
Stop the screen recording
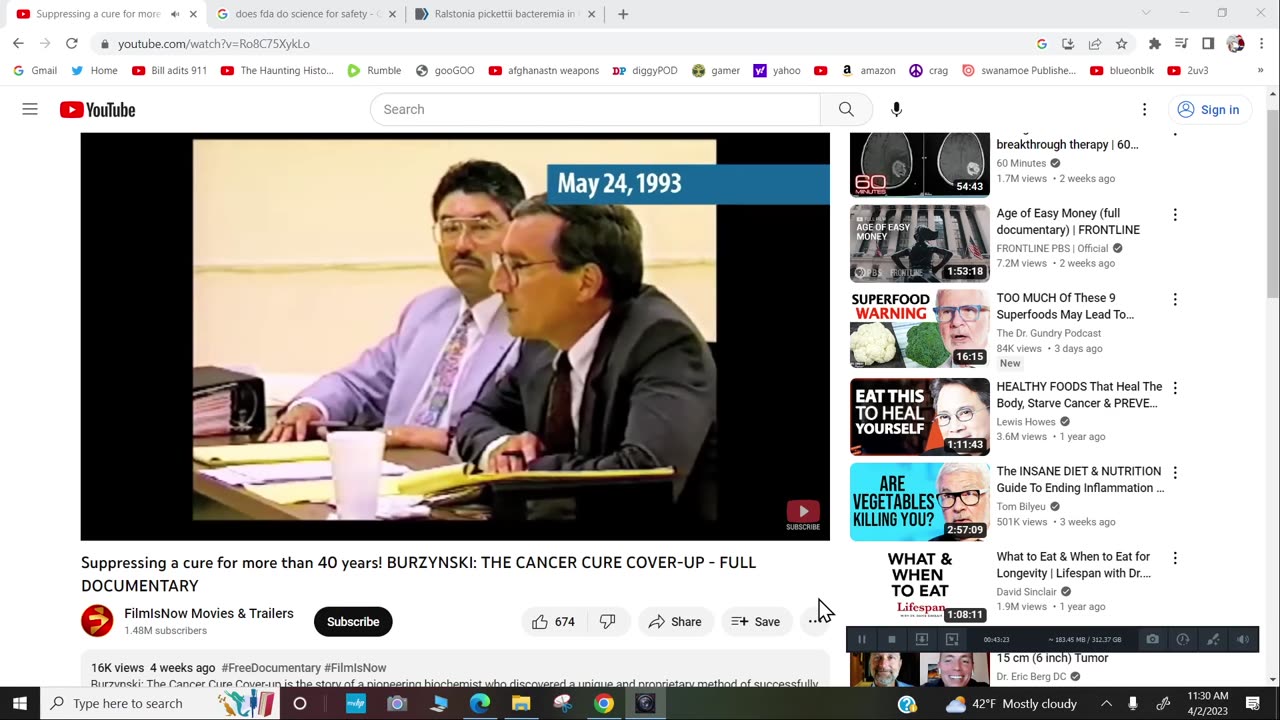click(892, 639)
